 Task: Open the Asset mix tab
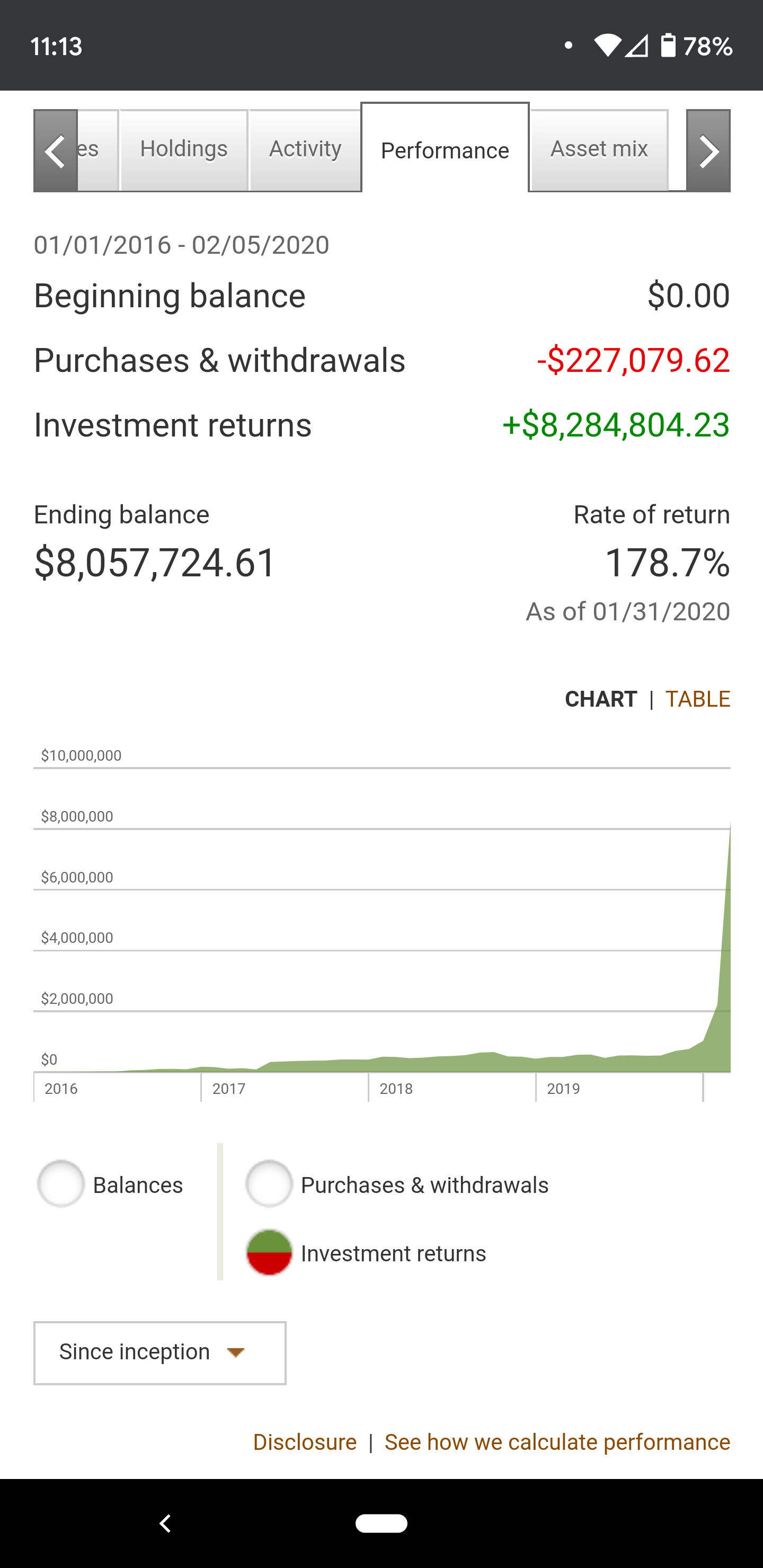tap(599, 149)
